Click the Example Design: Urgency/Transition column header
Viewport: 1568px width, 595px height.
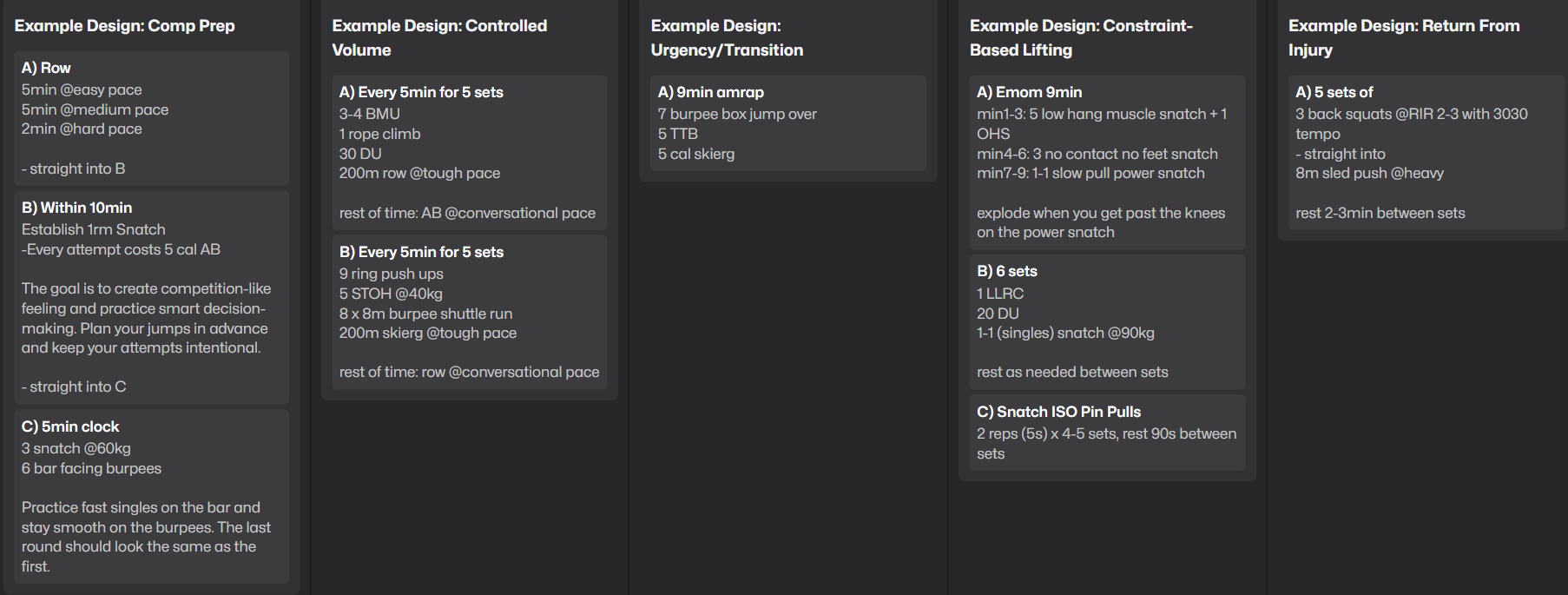[x=727, y=37]
